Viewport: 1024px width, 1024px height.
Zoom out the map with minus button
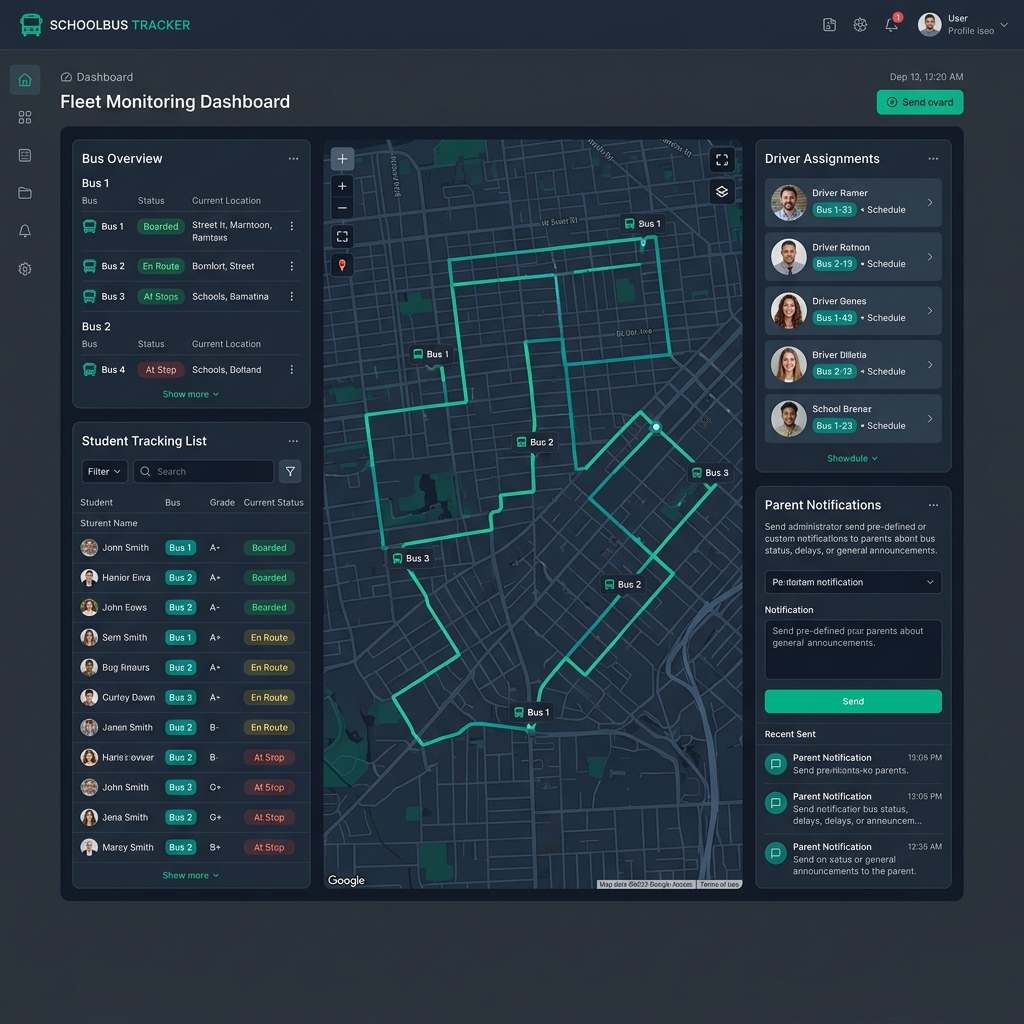pyautogui.click(x=342, y=208)
